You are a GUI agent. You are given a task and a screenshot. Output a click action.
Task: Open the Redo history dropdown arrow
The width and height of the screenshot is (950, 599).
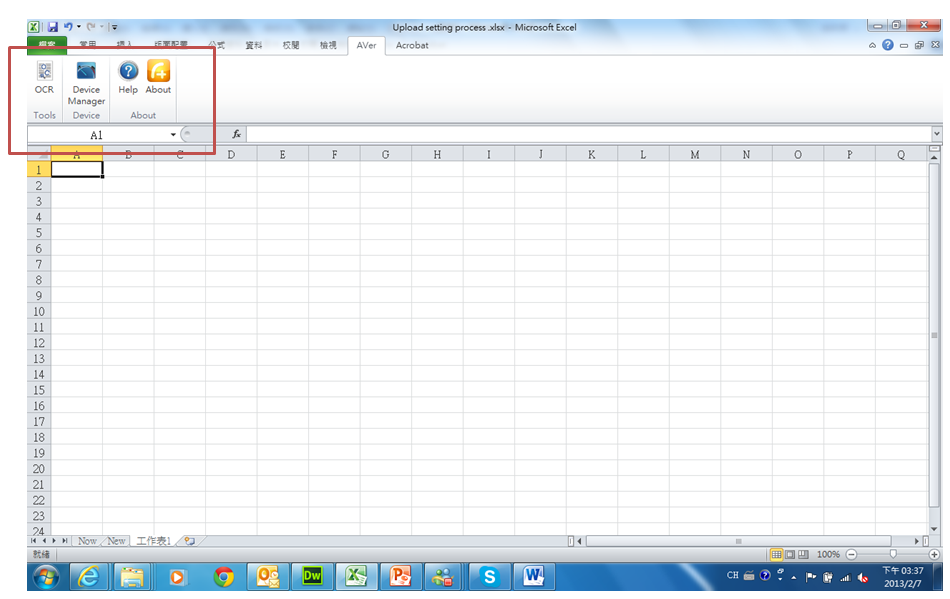[102, 27]
